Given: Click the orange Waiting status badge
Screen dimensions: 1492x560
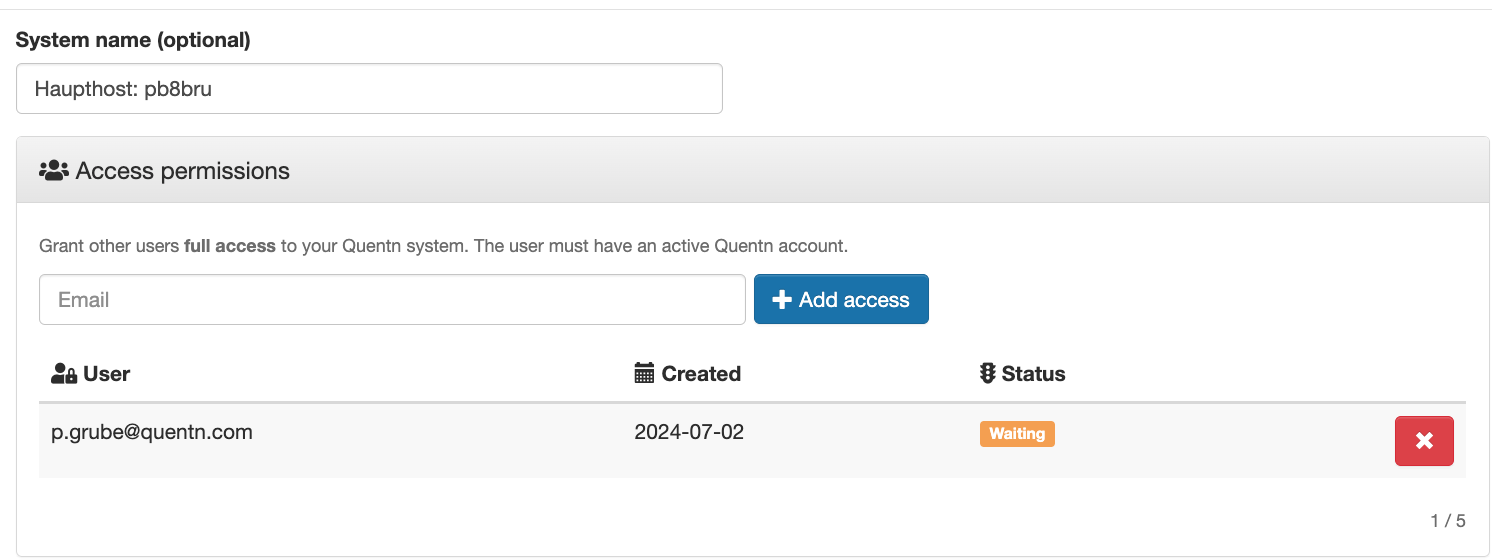Looking at the screenshot, I should 1017,434.
